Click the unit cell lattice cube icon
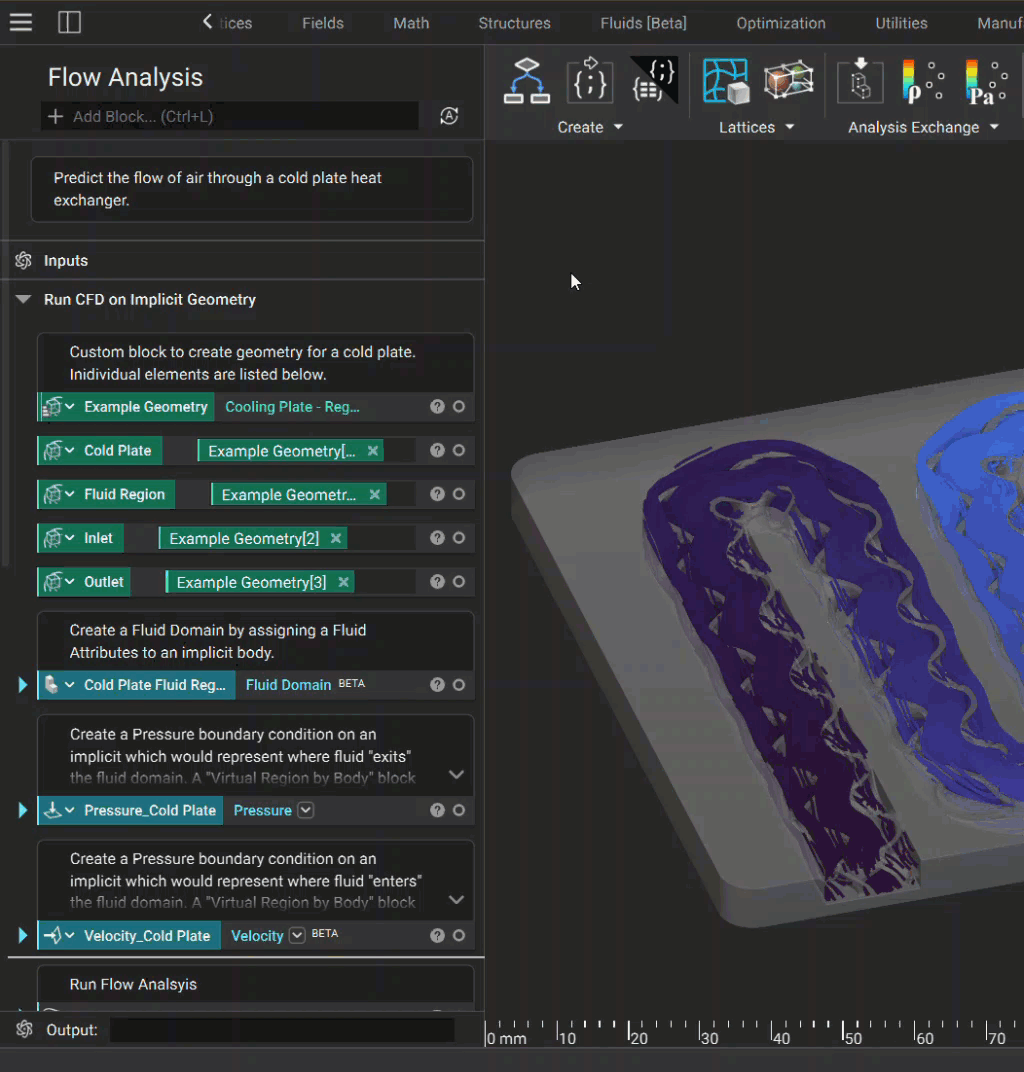This screenshot has width=1024, height=1072. click(788, 81)
